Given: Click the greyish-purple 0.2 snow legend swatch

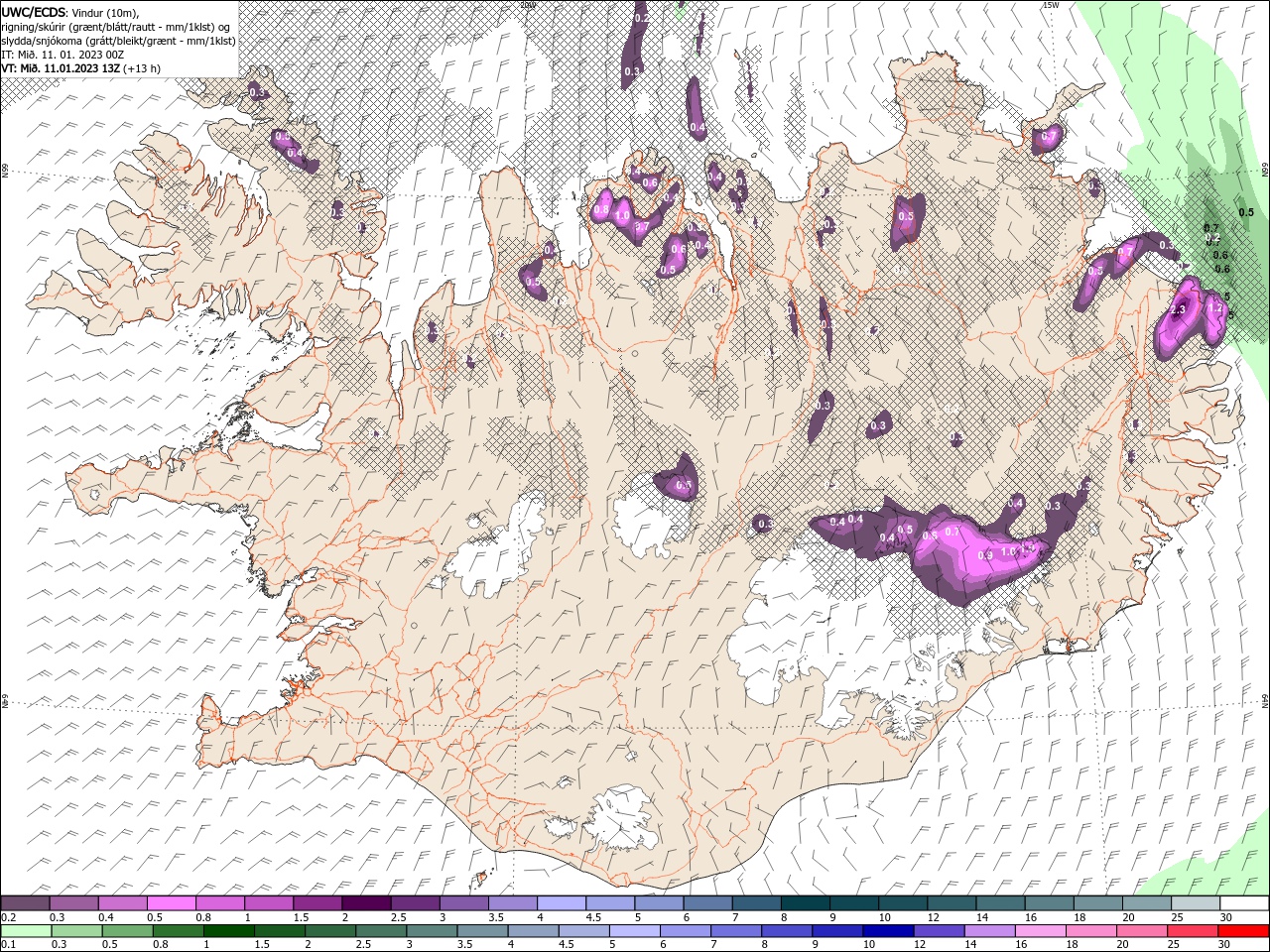Looking at the screenshot, I should pyautogui.click(x=25, y=903).
